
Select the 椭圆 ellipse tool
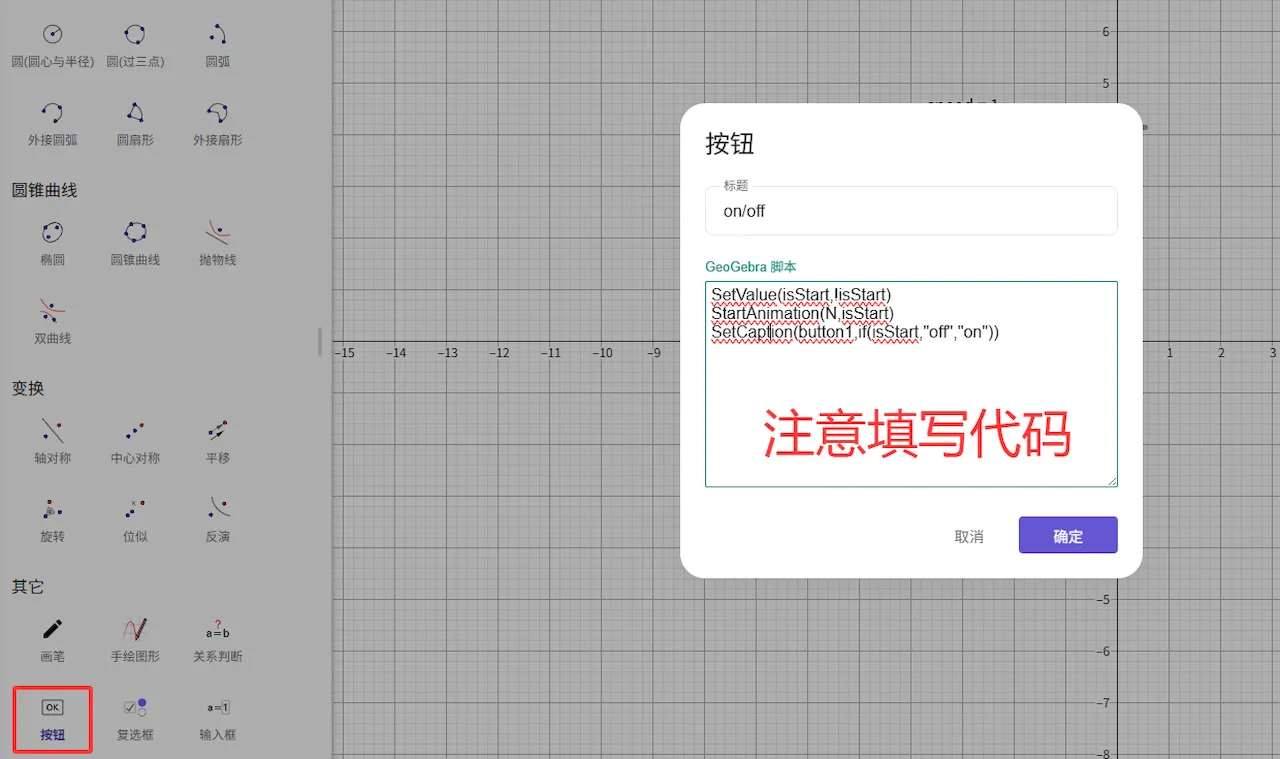click(x=52, y=243)
